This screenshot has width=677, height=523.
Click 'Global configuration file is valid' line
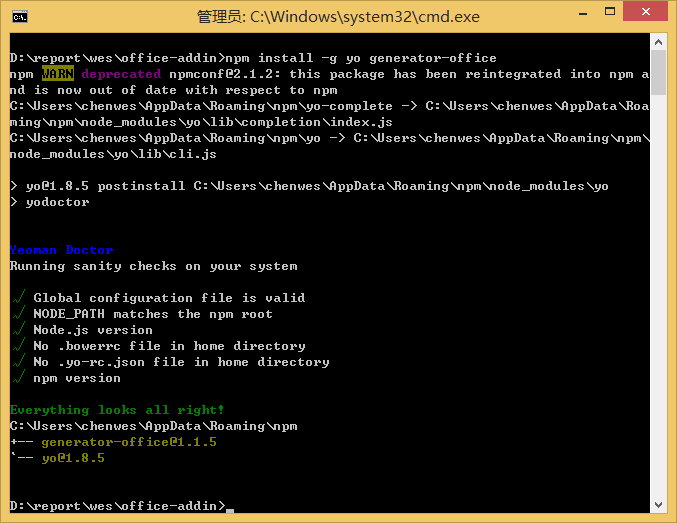pos(169,298)
